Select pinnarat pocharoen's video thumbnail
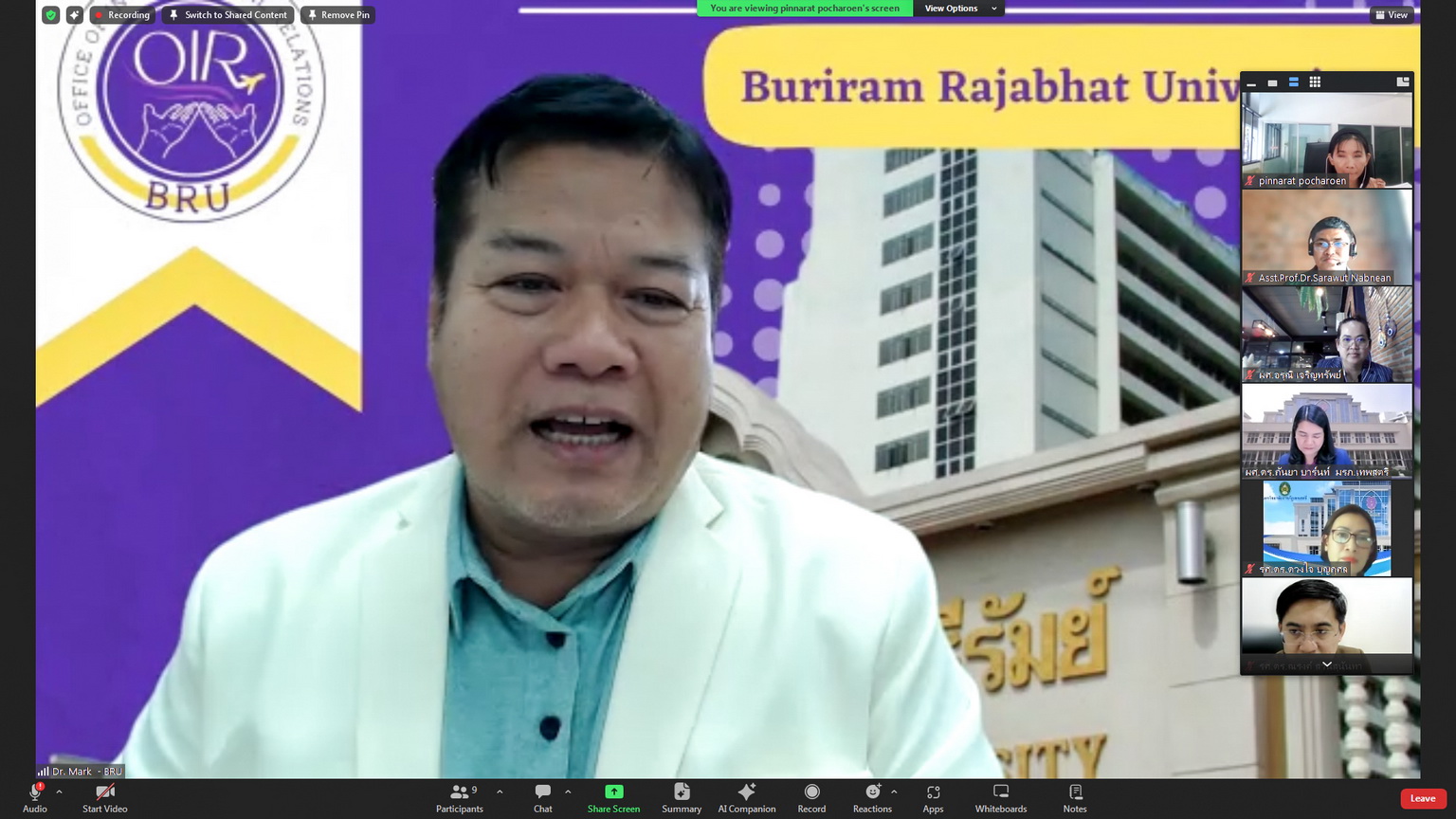1456x819 pixels. (x=1327, y=140)
